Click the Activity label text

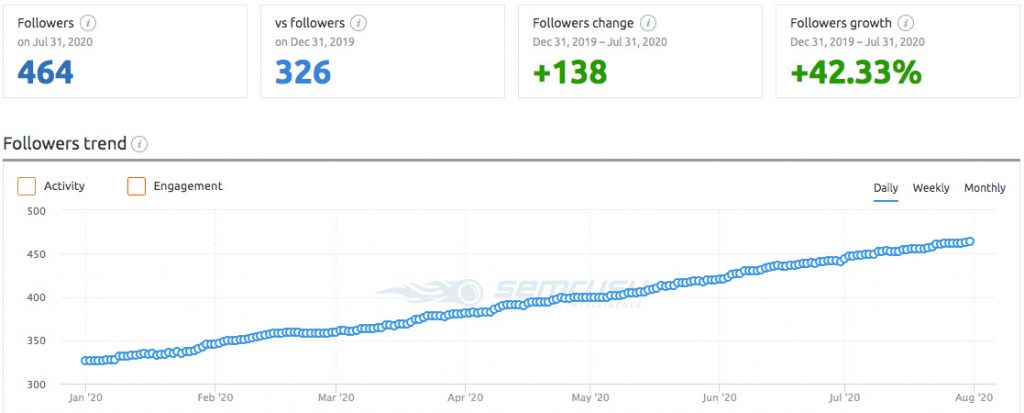coord(64,186)
